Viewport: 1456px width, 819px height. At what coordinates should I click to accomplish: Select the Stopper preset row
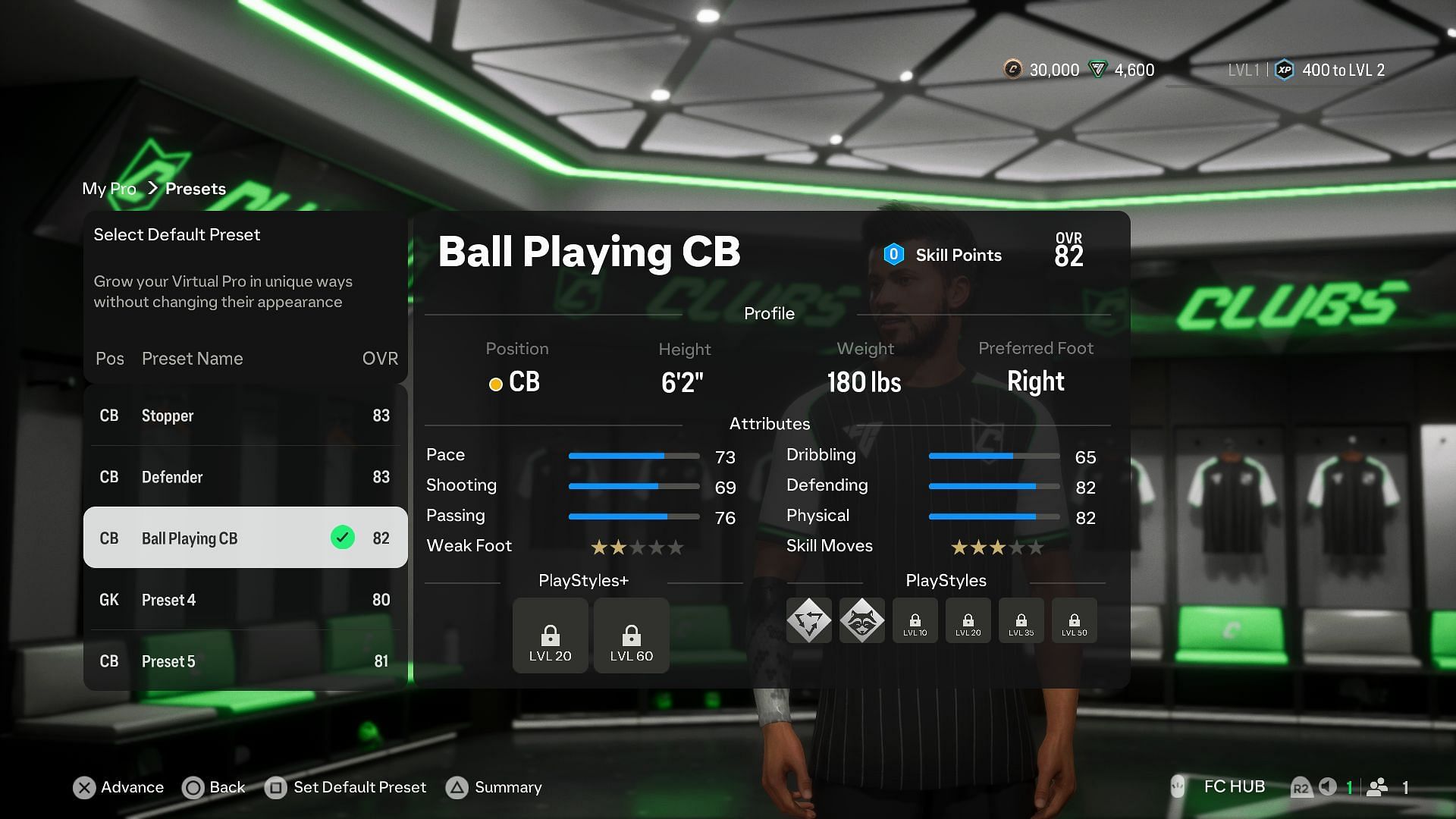click(245, 415)
